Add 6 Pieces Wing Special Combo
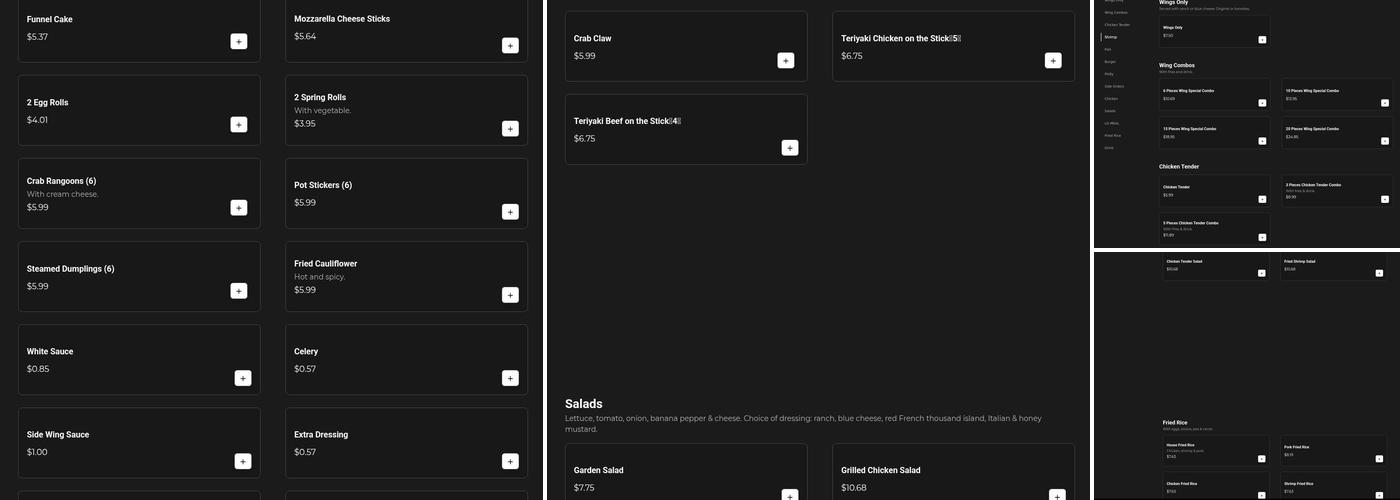This screenshot has width=1400, height=500. click(x=1262, y=103)
